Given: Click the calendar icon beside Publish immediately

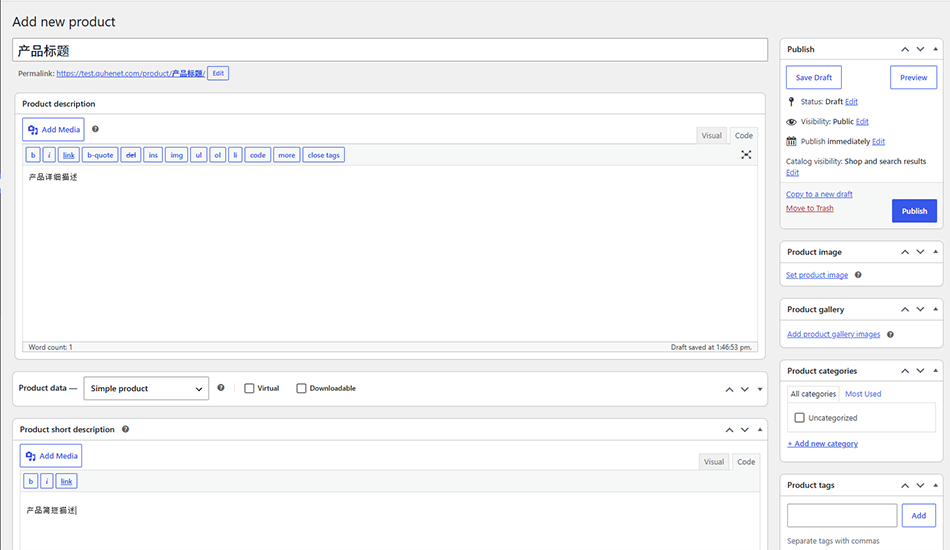Looking at the screenshot, I should 791,141.
